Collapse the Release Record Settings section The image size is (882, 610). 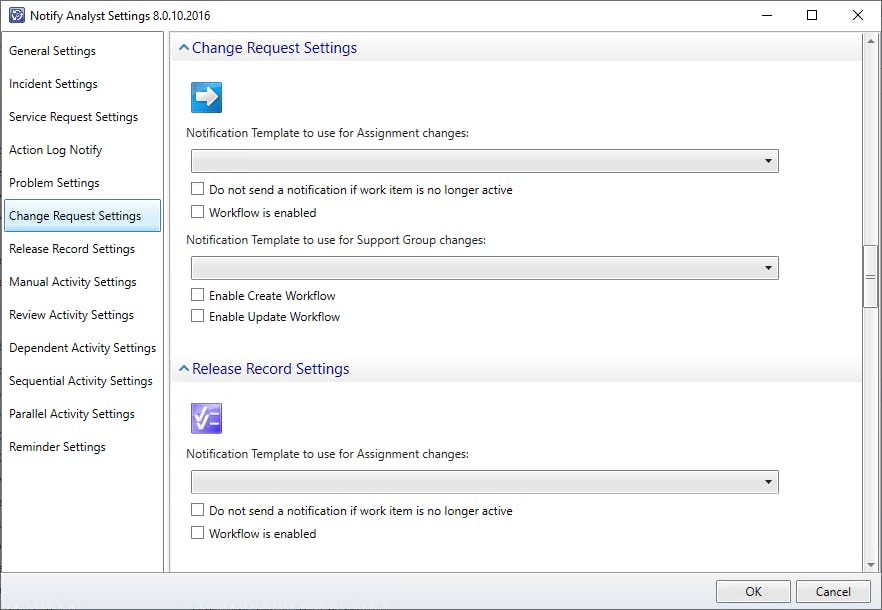click(x=183, y=369)
